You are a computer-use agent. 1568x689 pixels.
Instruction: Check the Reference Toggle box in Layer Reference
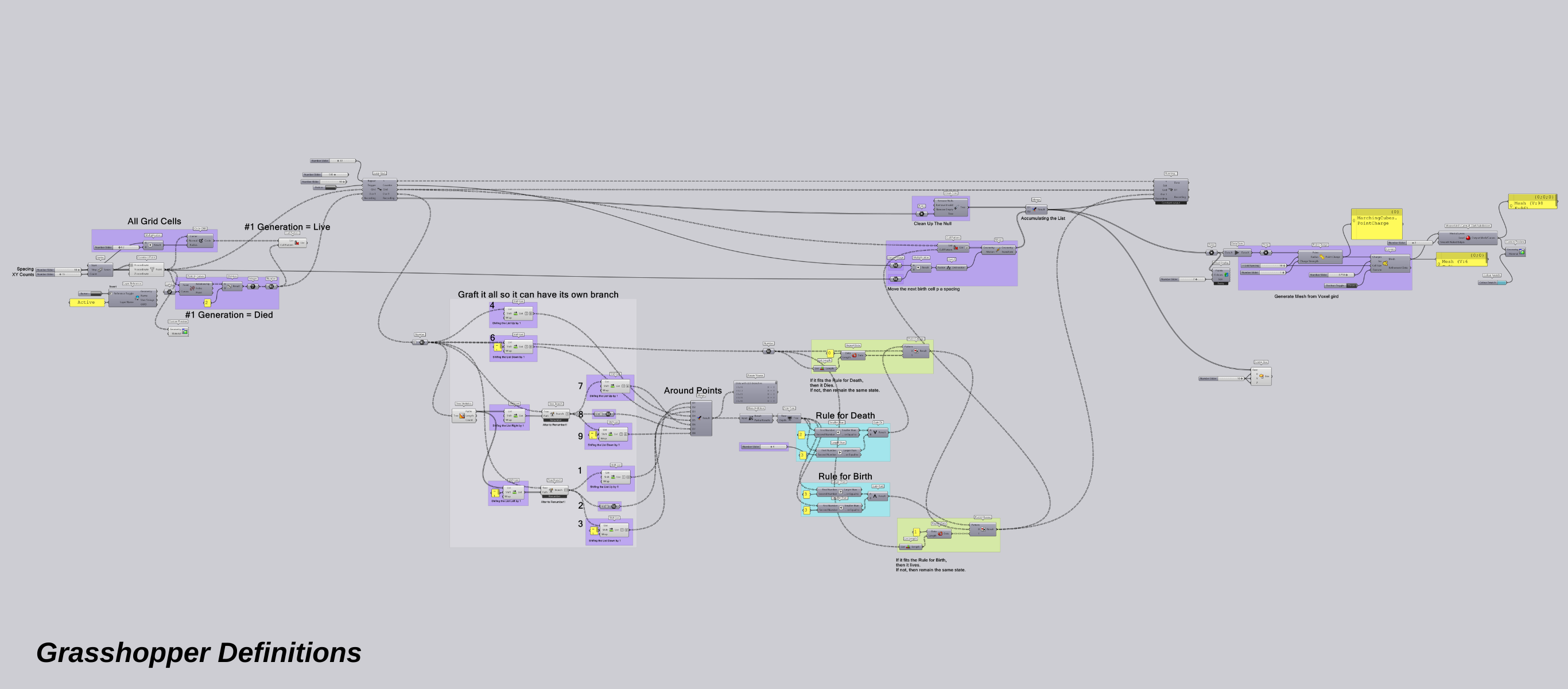click(x=112, y=293)
